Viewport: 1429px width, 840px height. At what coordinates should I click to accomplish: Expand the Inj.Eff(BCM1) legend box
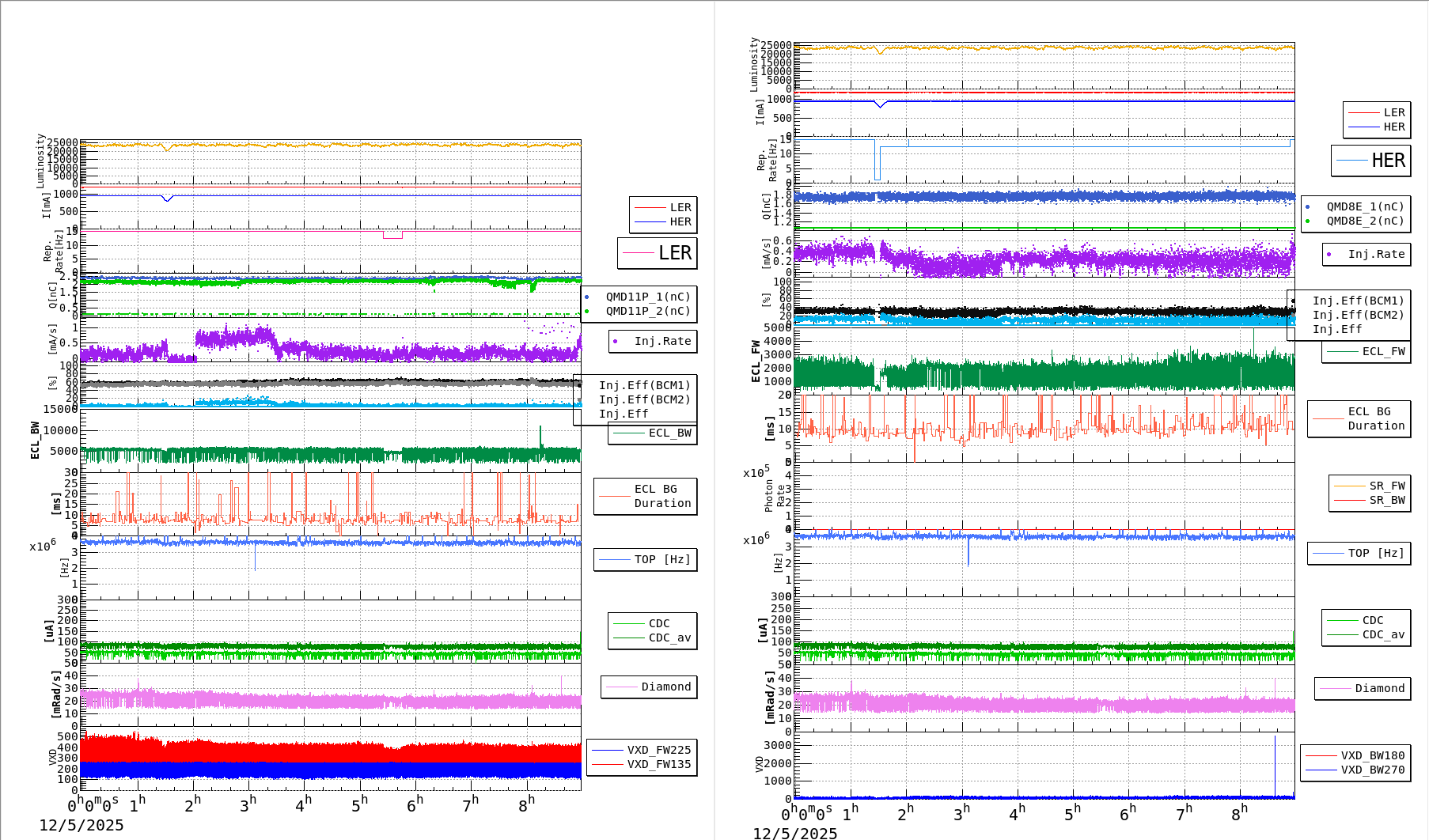(x=645, y=385)
